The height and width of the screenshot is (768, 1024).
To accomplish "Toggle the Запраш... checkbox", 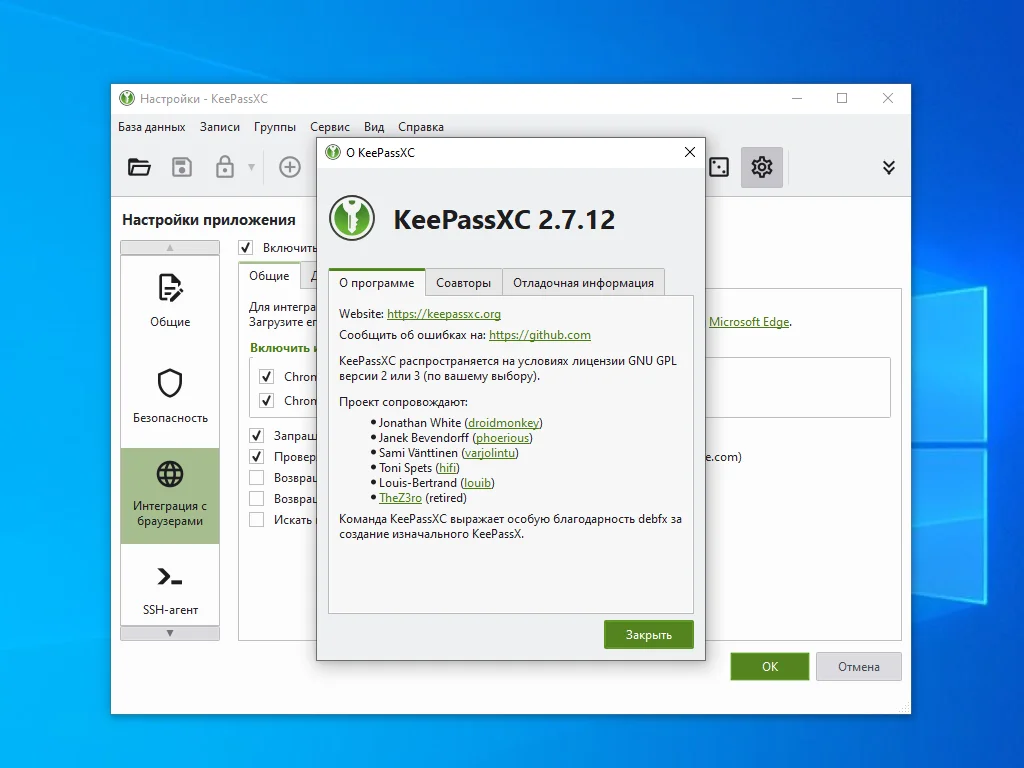I will (x=257, y=436).
